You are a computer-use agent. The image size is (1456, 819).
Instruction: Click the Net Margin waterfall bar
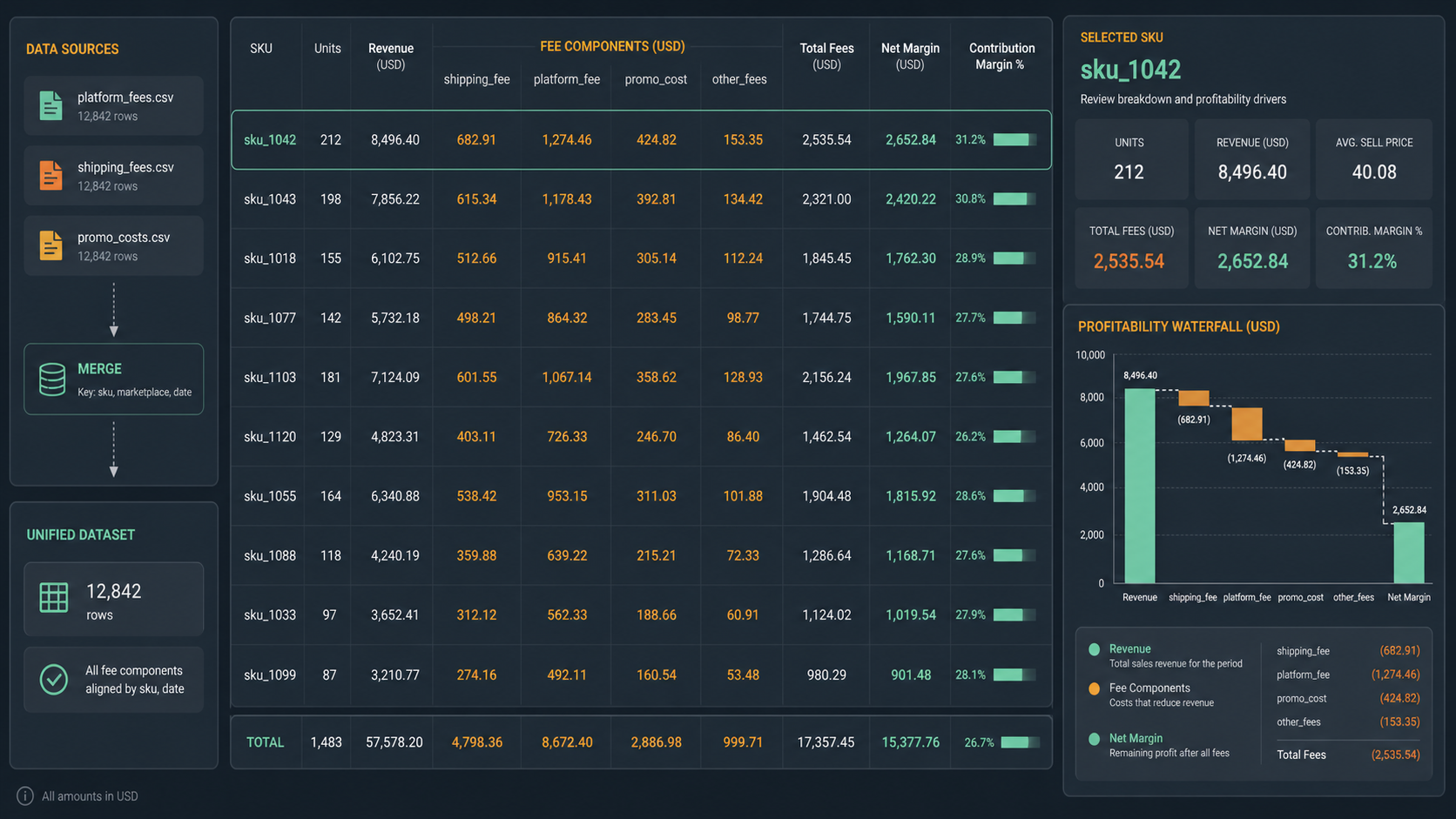1409,553
